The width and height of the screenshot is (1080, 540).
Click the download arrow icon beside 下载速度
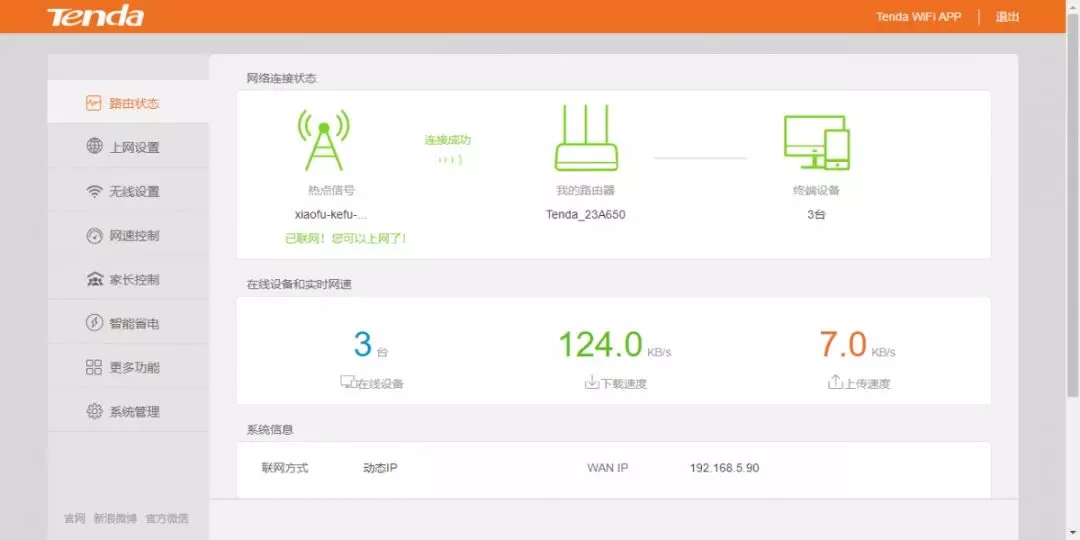592,382
